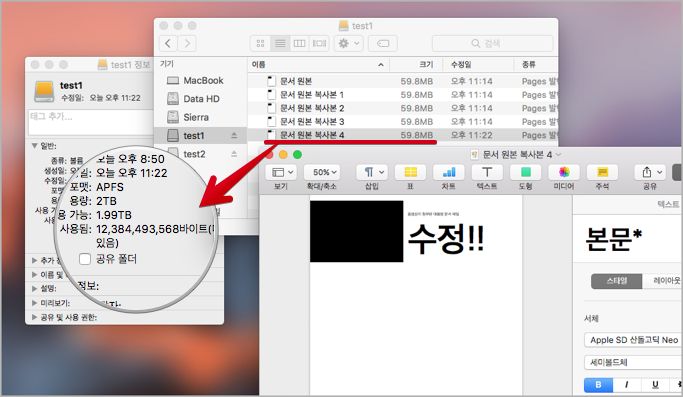Click Pages 주석 comment icon
Screen dimensions: 683x397
point(602,173)
